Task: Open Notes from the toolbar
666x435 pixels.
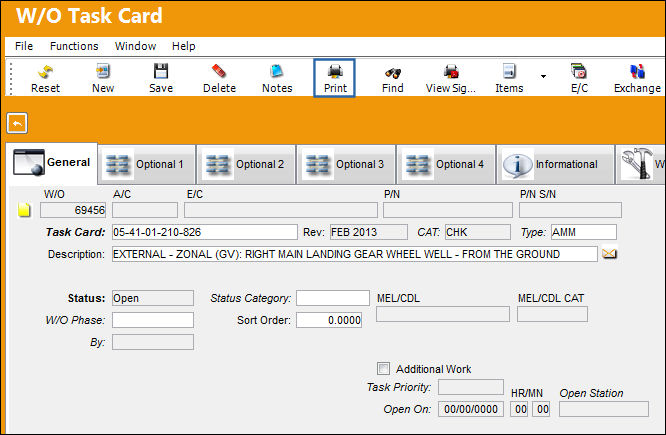Action: [x=277, y=78]
